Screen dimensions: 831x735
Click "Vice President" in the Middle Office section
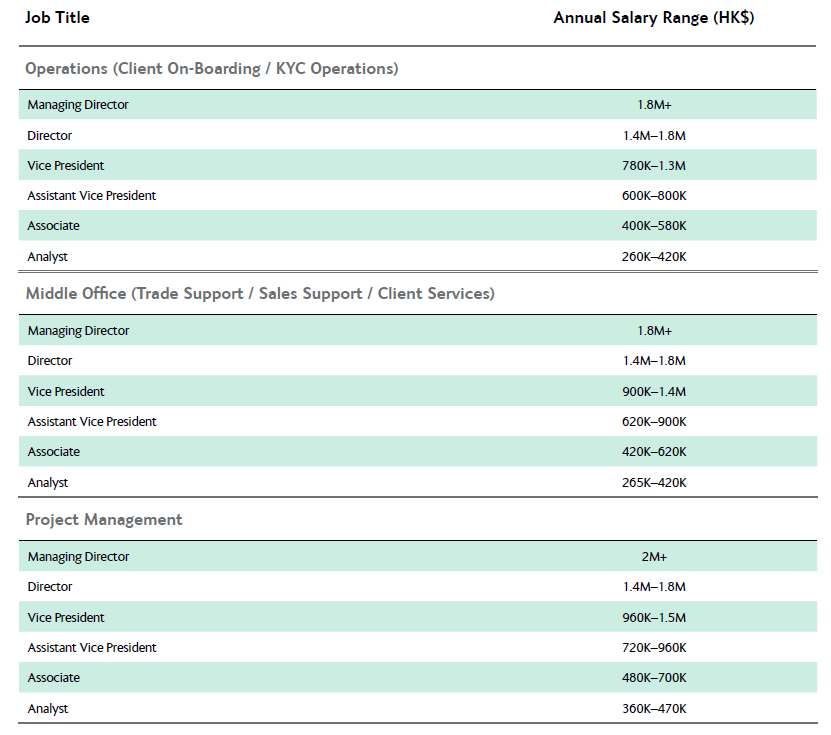click(66, 392)
